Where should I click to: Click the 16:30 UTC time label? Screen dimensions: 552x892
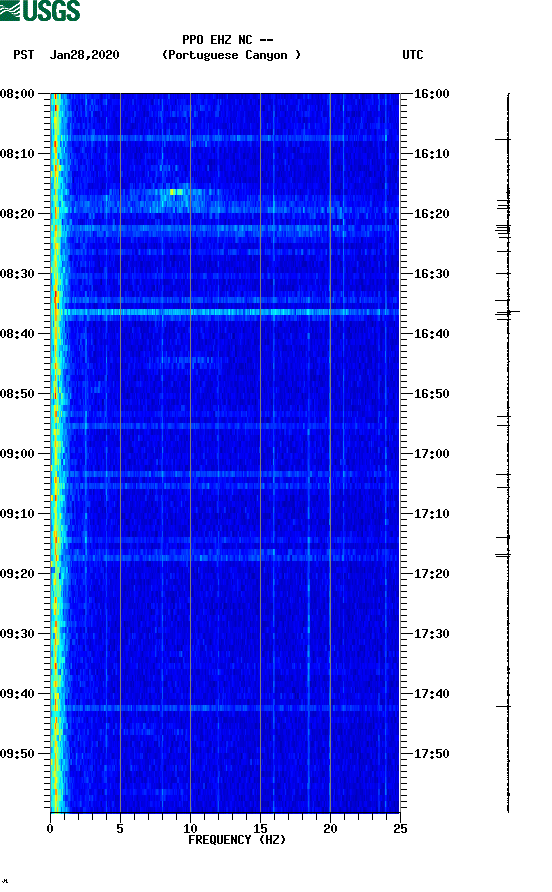pyautogui.click(x=431, y=274)
